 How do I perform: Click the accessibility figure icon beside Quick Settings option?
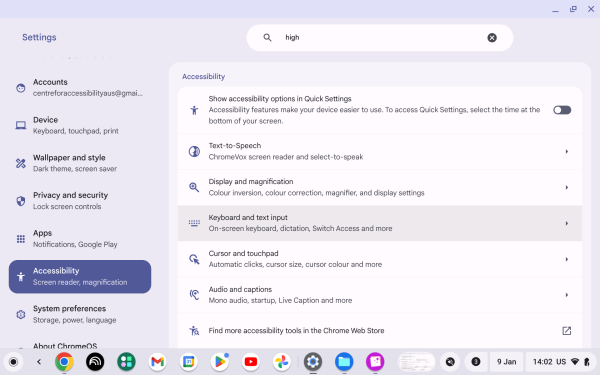pos(194,110)
